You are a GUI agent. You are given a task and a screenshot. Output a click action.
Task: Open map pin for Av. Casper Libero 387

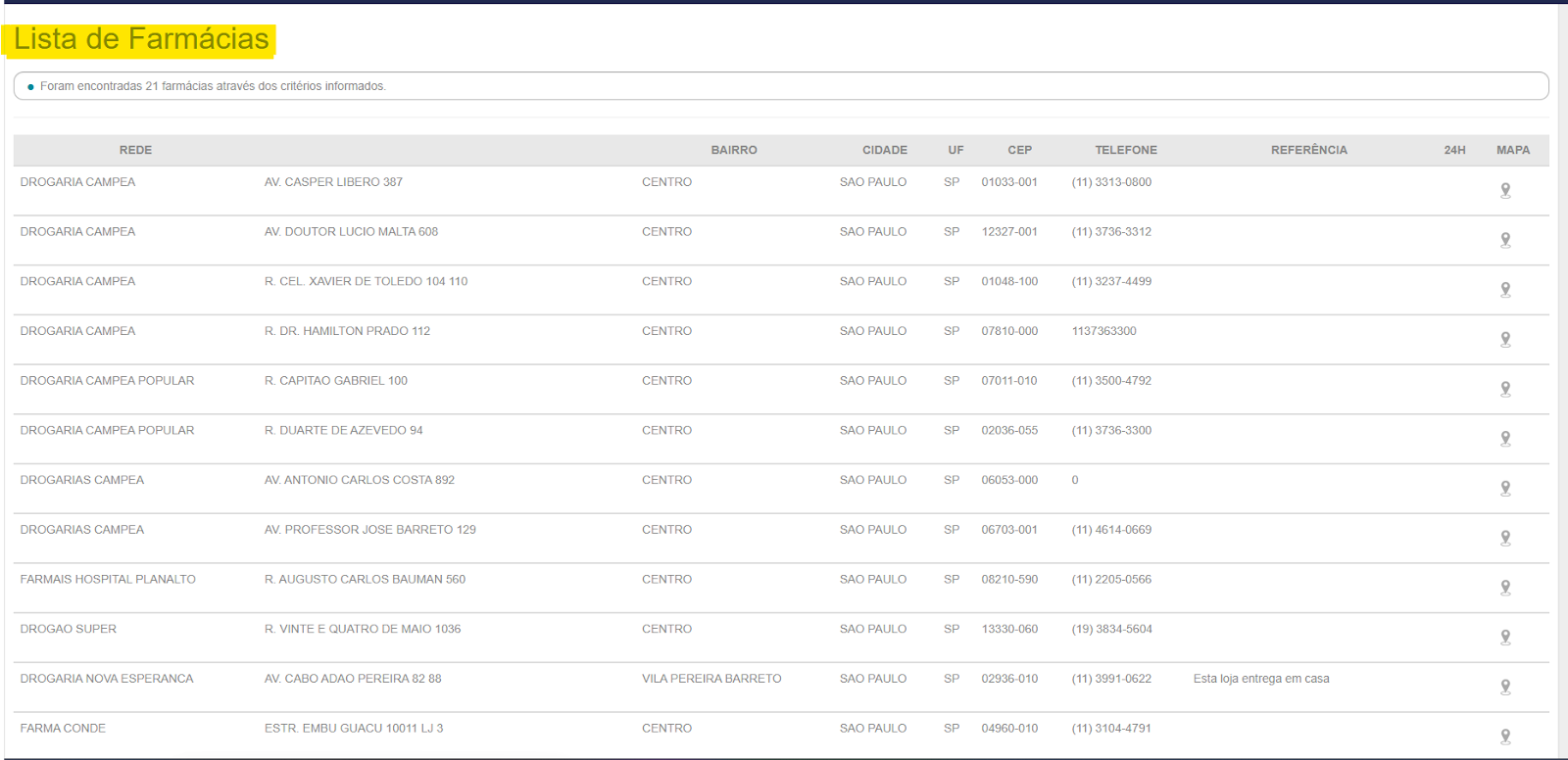point(1505,190)
